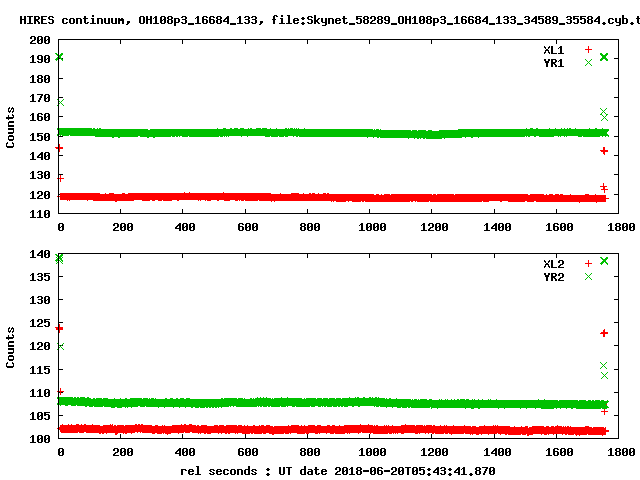
Task: Click the red XL2 data band near 102 counts
Action: tap(333, 429)
